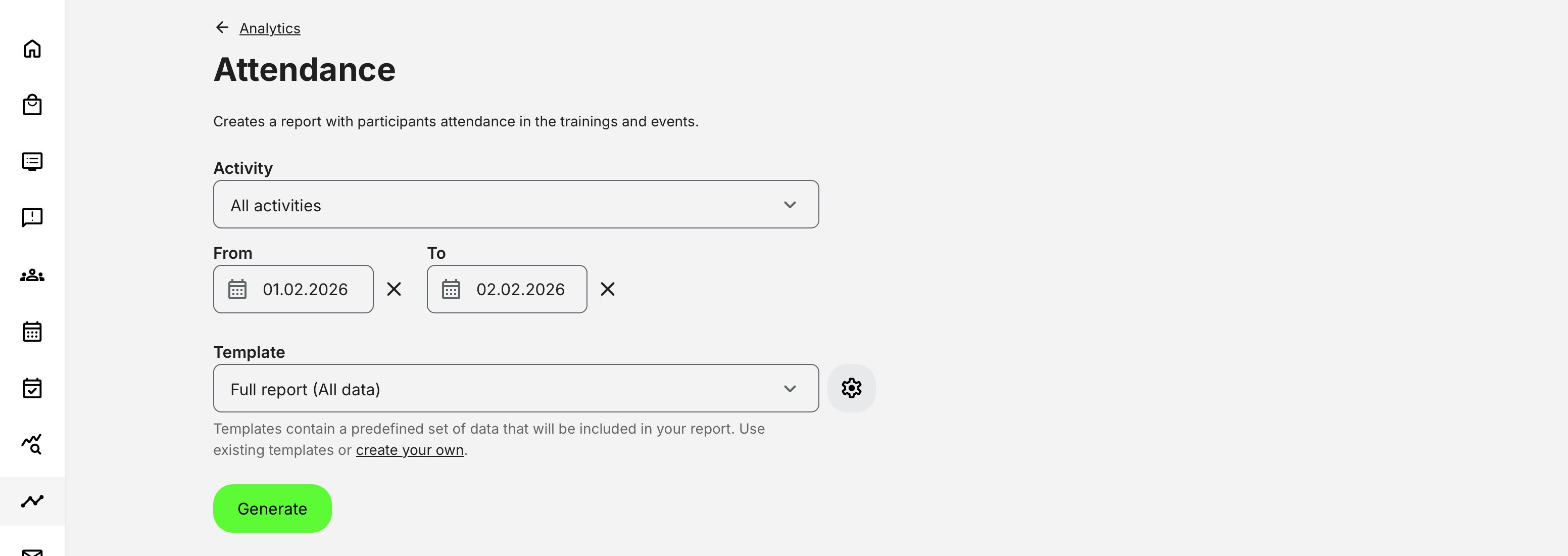The height and width of the screenshot is (556, 1568).
Task: Open the Home sidebar icon
Action: [32, 48]
